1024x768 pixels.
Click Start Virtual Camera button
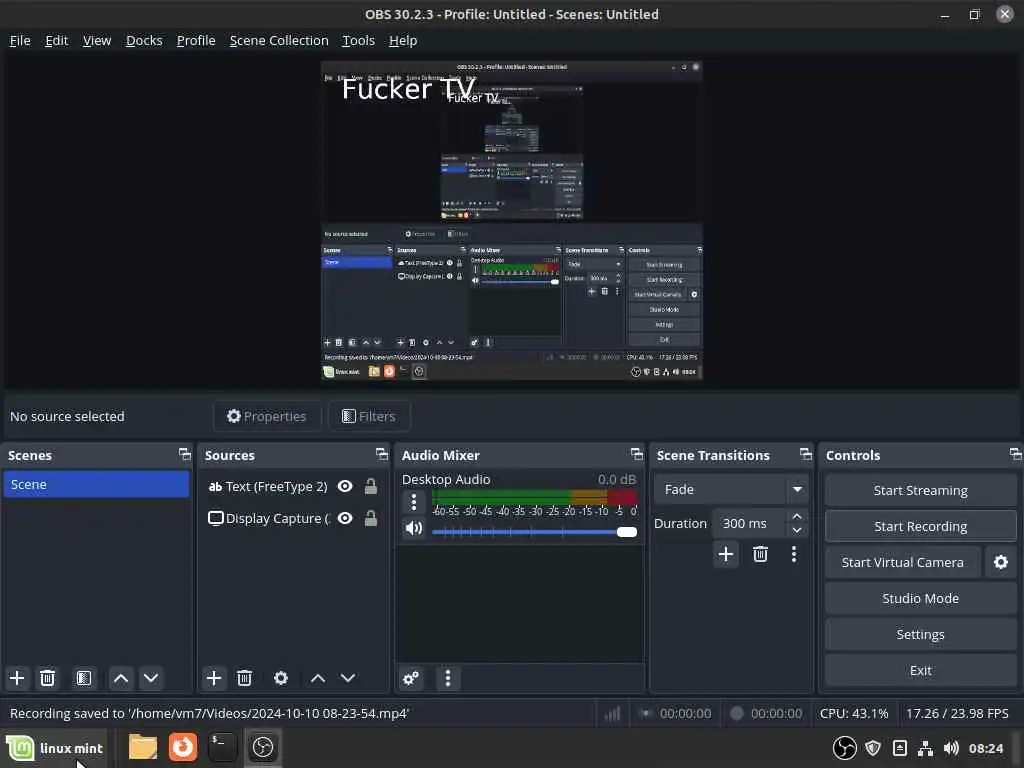click(902, 562)
